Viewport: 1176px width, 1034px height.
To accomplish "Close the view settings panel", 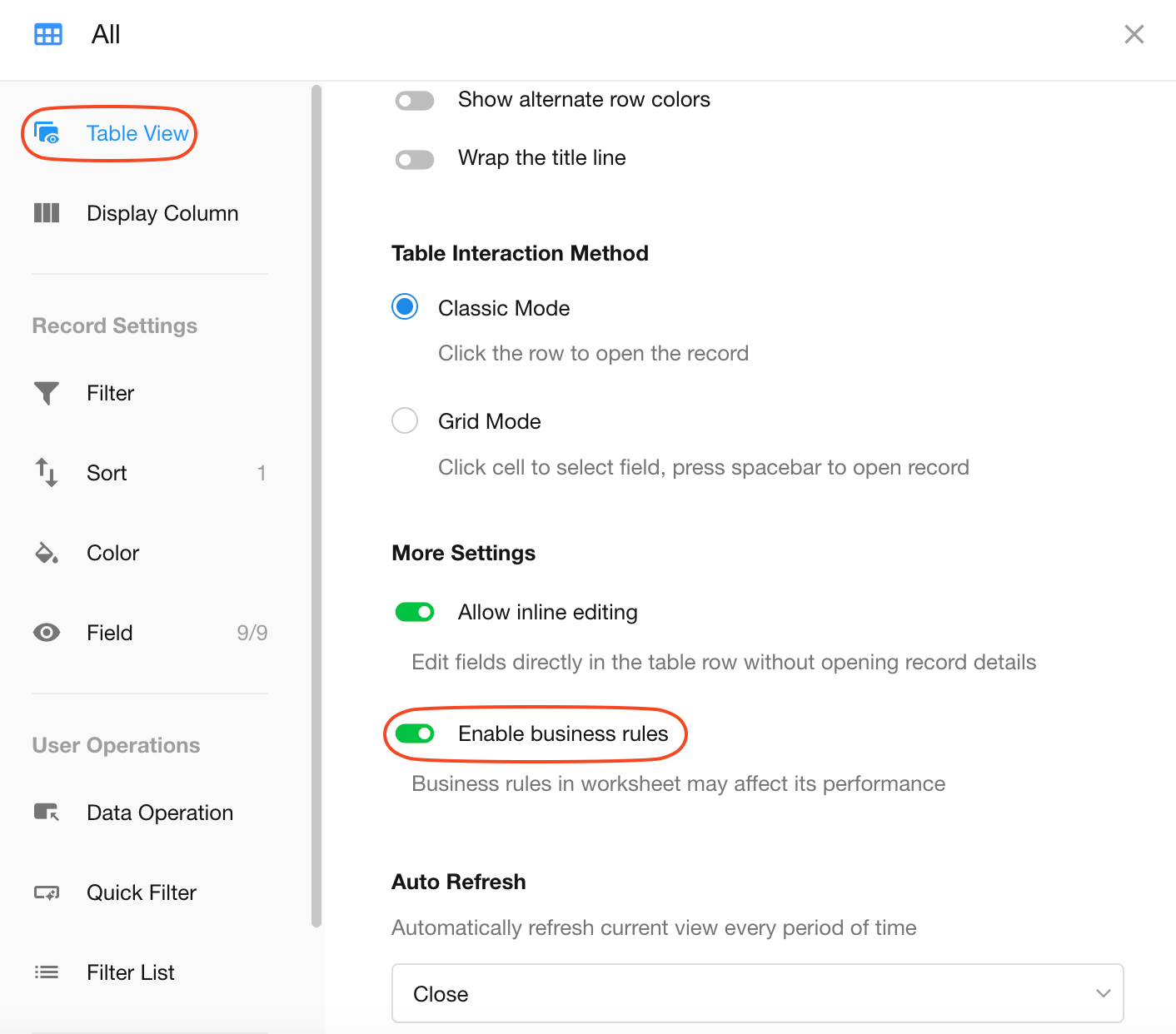I will click(1134, 34).
